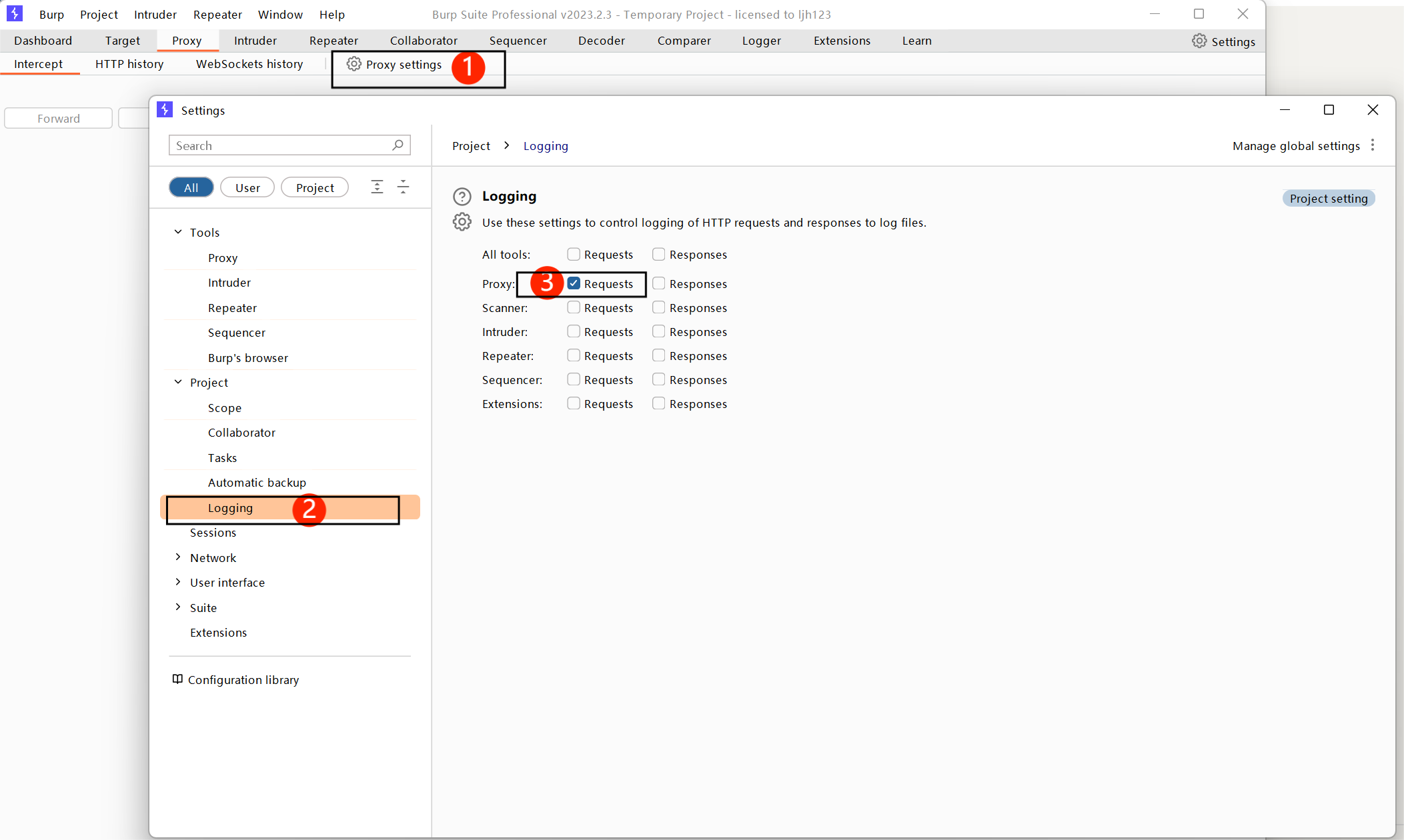
Task: Enable Sequencer Responses logging
Action: click(658, 379)
